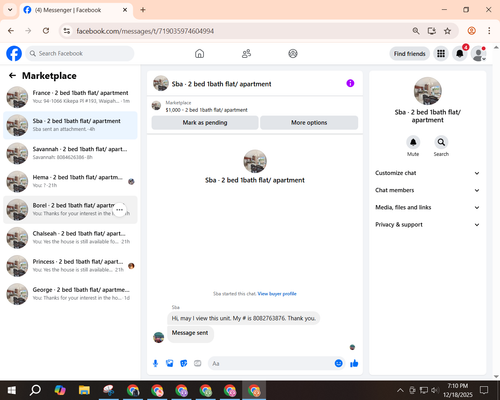Open Windows notification center icon

(484, 390)
